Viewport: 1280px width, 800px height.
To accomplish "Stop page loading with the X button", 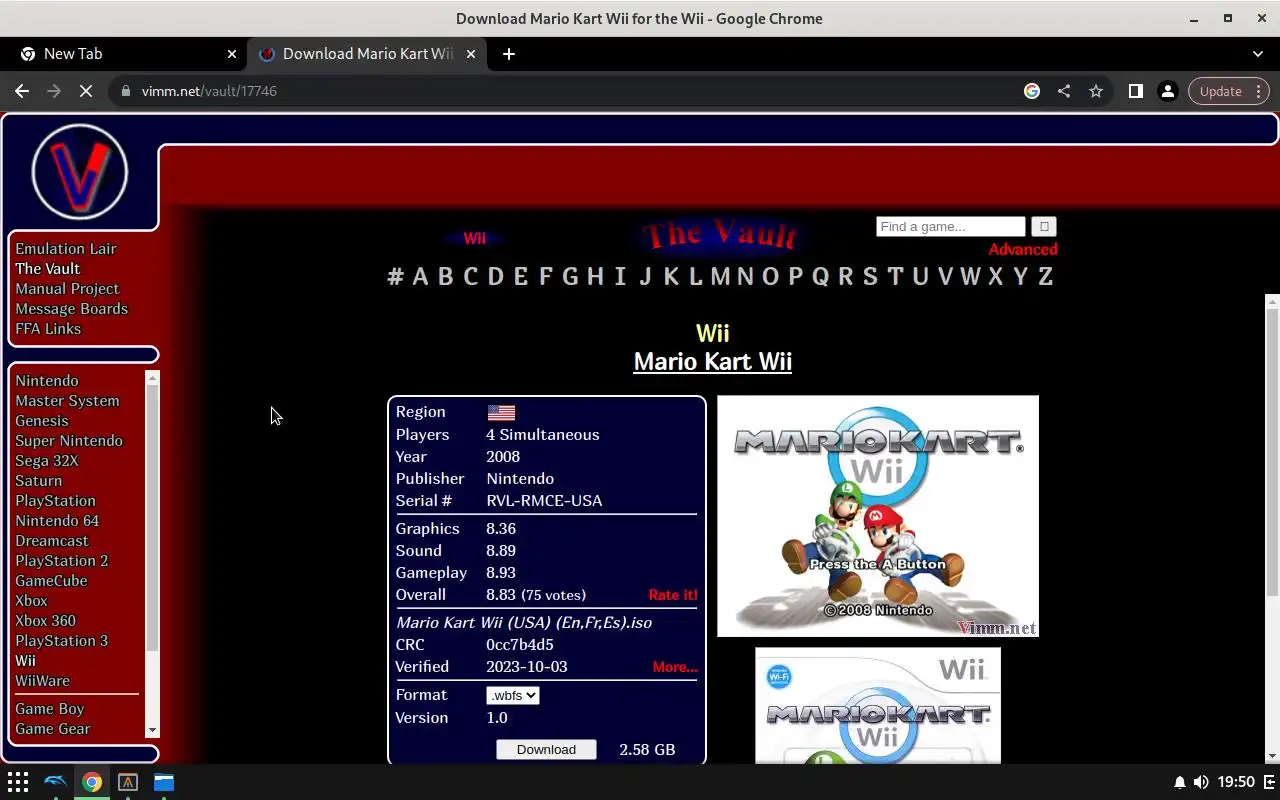I will (86, 91).
